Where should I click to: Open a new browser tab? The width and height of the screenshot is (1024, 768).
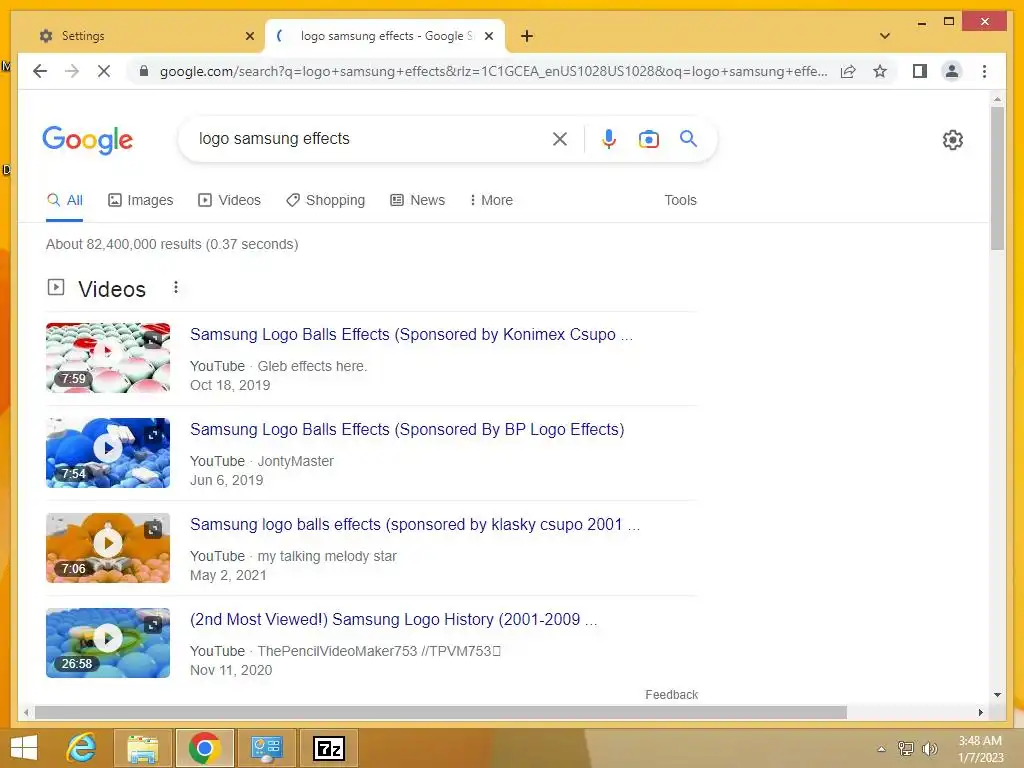(x=527, y=36)
